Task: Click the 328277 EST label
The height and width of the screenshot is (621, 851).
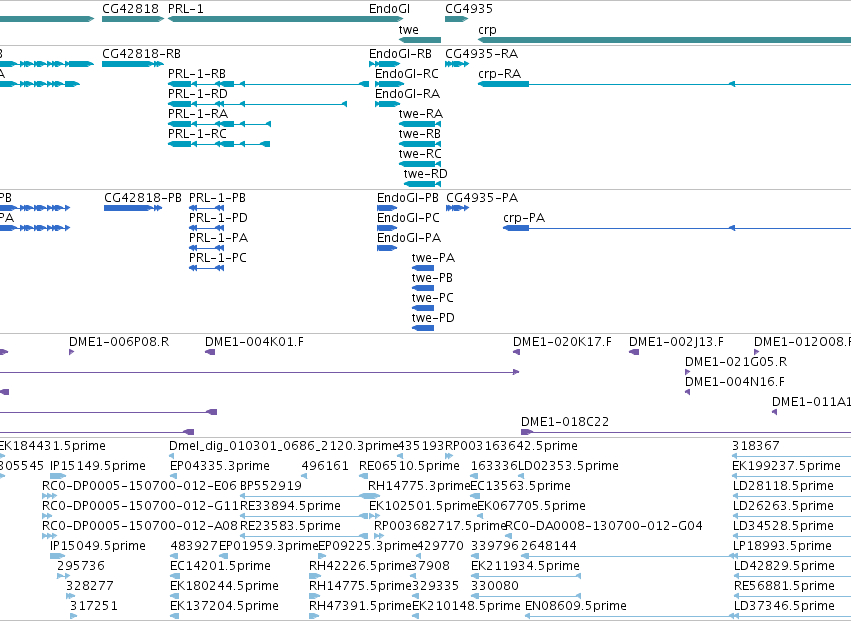Action: coord(90,586)
